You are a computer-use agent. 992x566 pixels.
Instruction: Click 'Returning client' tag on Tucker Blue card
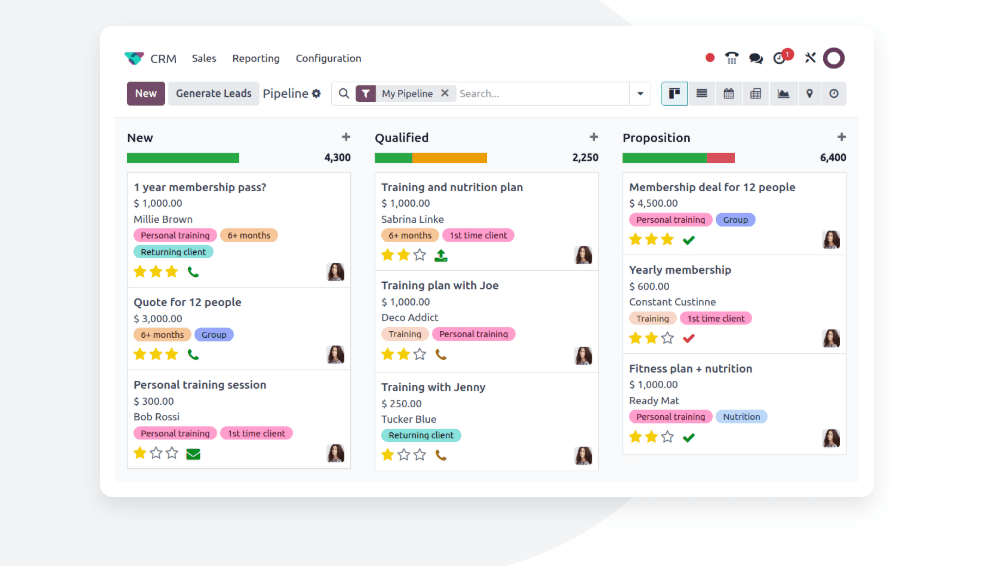[x=421, y=435]
